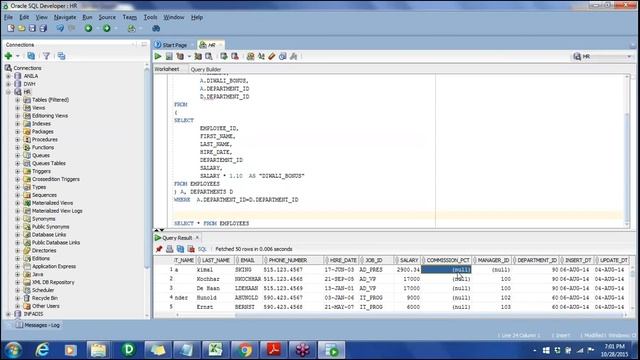The height and width of the screenshot is (360, 640).
Task: Open the Tools menu
Action: tap(150, 17)
